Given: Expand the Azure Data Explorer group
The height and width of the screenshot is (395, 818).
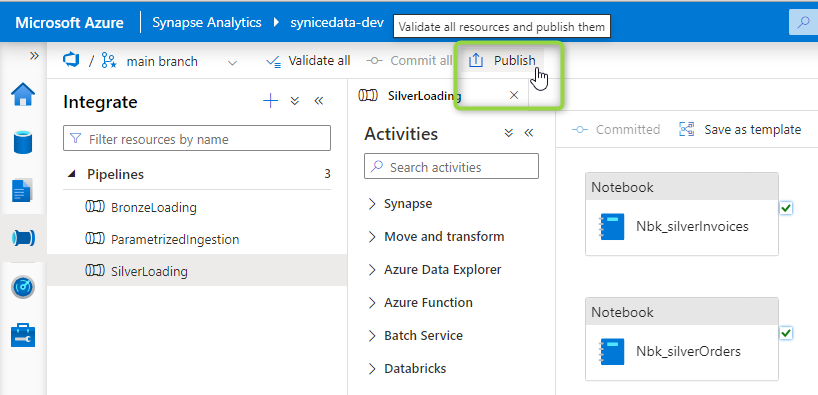Looking at the screenshot, I should (x=372, y=270).
